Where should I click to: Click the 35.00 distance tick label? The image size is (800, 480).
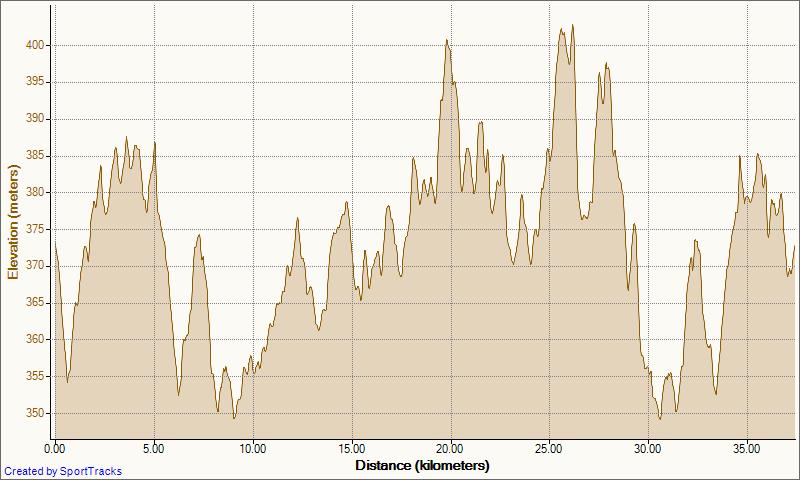pyautogui.click(x=748, y=449)
